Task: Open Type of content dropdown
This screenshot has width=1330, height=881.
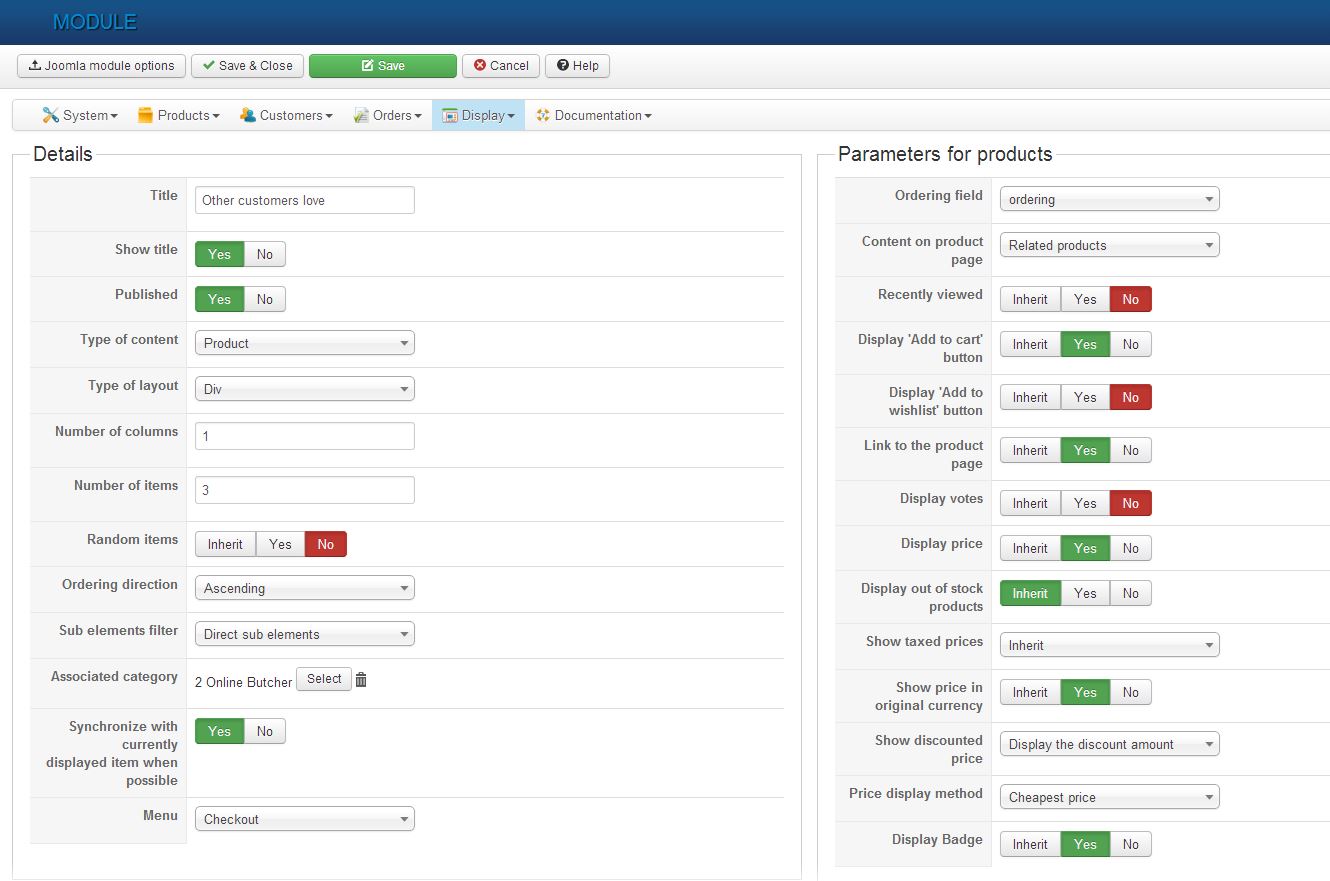Action: click(x=305, y=343)
